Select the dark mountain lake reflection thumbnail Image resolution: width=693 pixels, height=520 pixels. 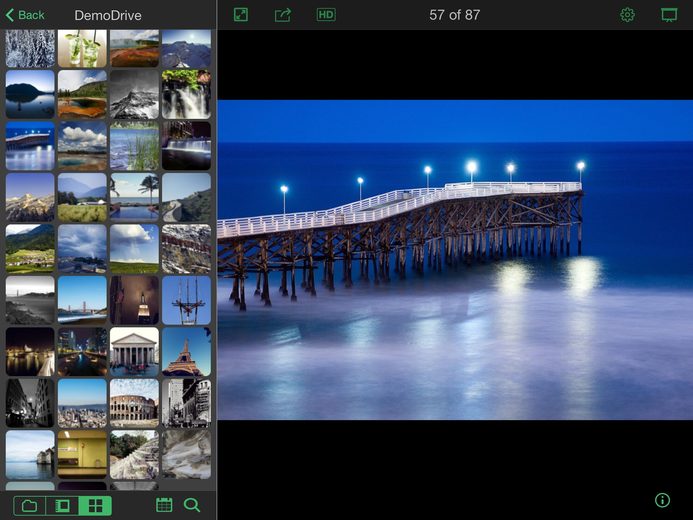pyautogui.click(x=30, y=94)
